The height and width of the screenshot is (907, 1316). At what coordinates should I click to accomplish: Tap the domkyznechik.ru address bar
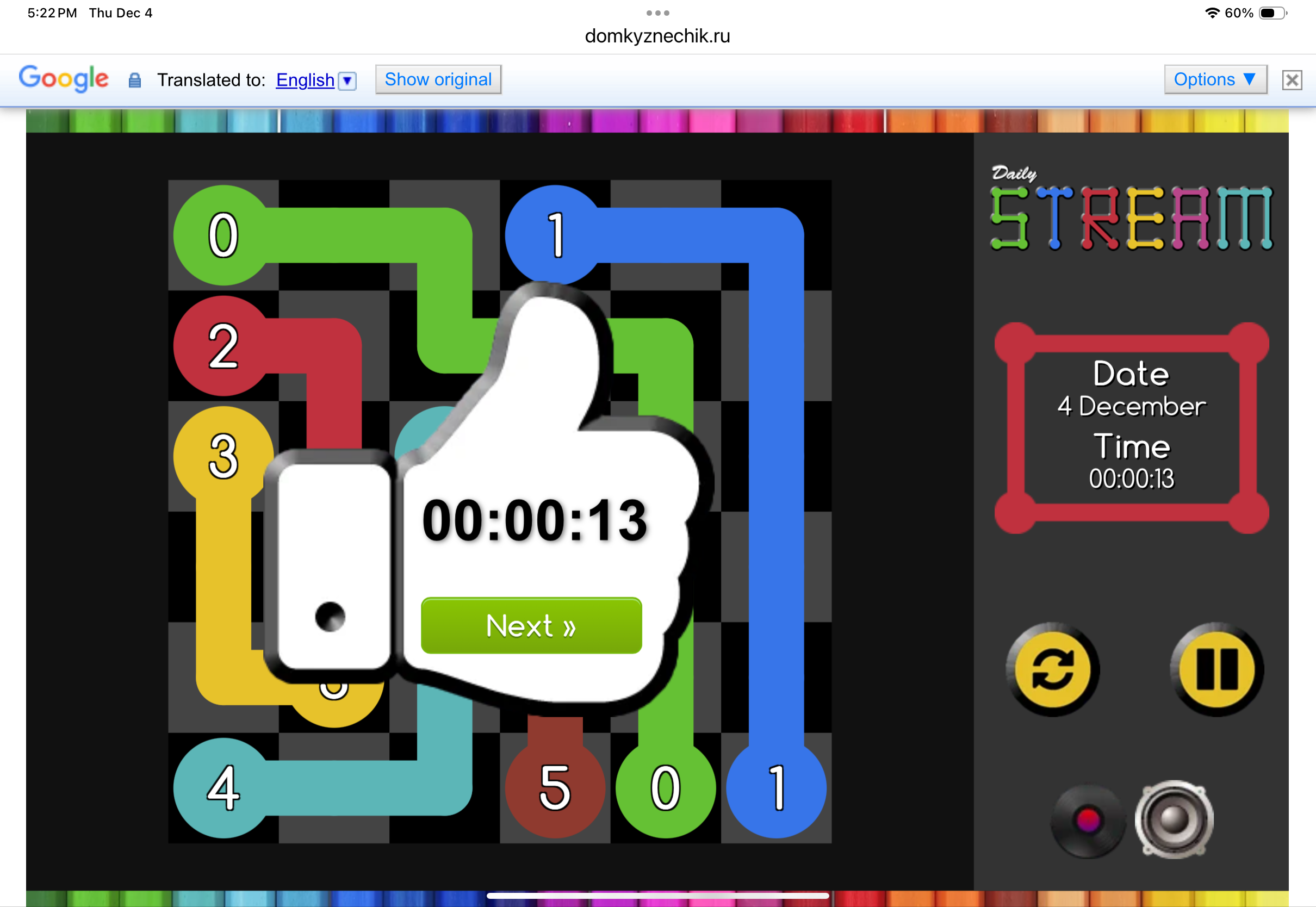657,36
